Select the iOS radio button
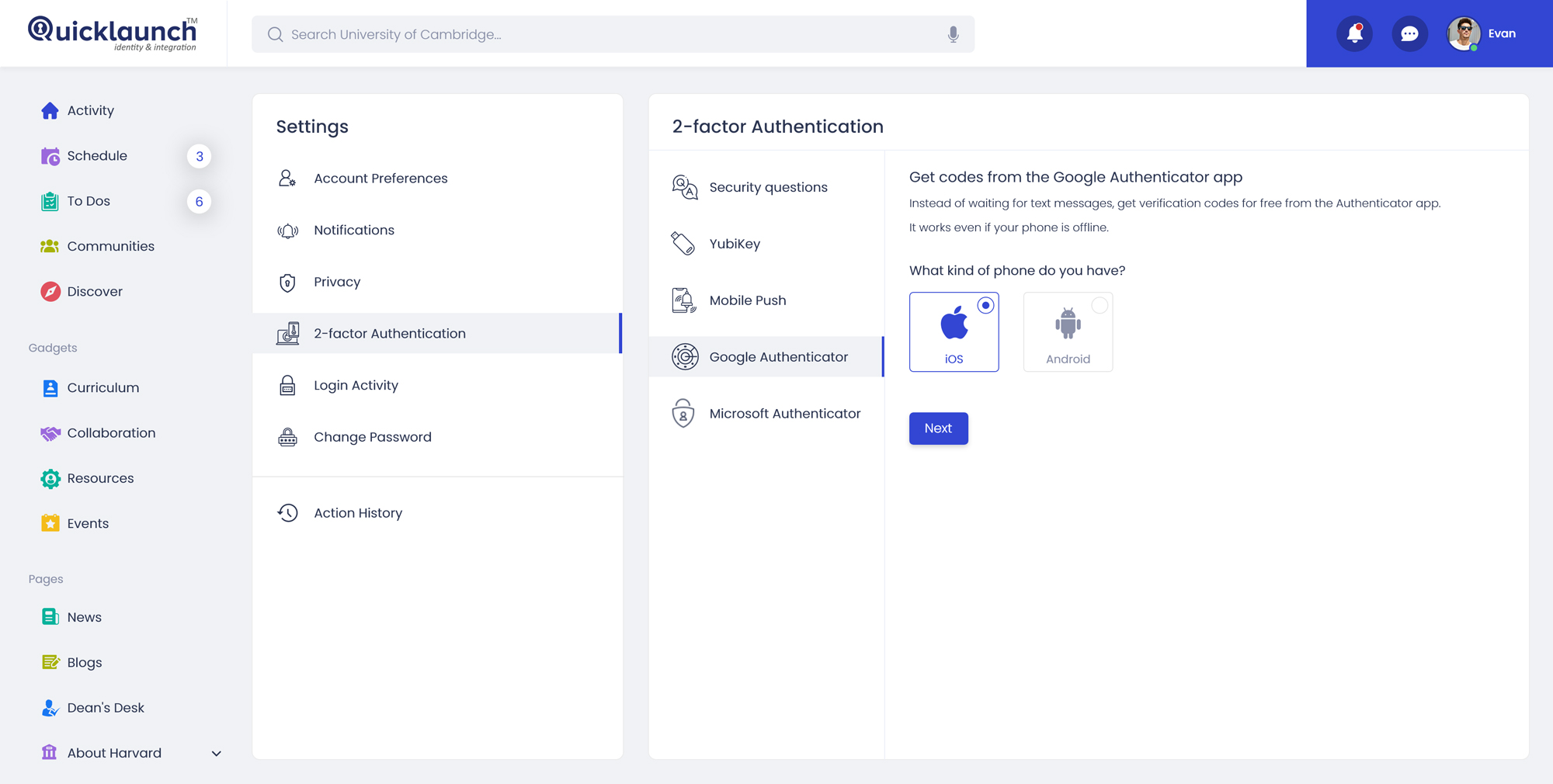The height and width of the screenshot is (784, 1553). pos(985,306)
